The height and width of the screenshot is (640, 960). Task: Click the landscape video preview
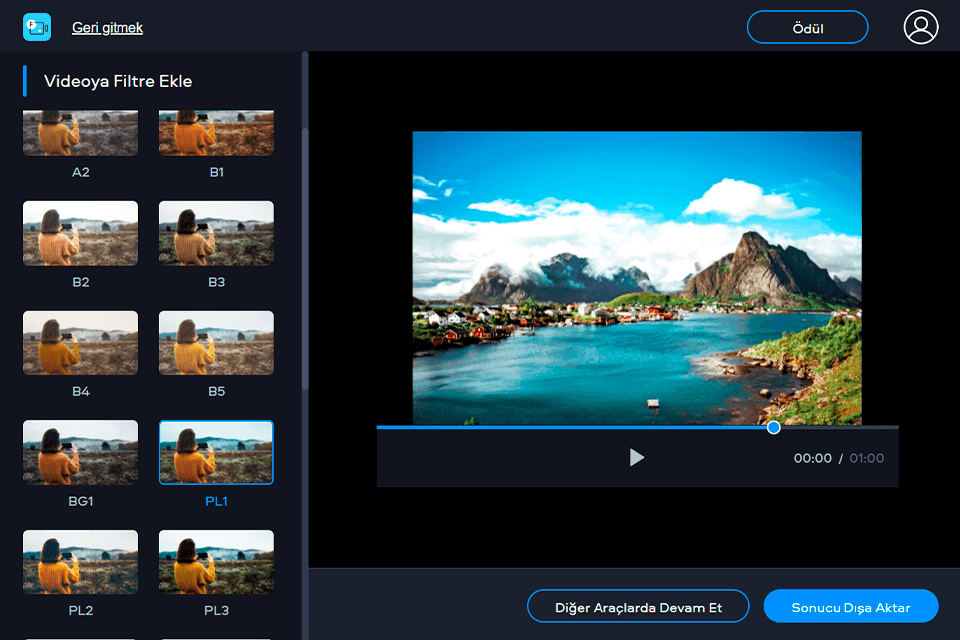[637, 278]
